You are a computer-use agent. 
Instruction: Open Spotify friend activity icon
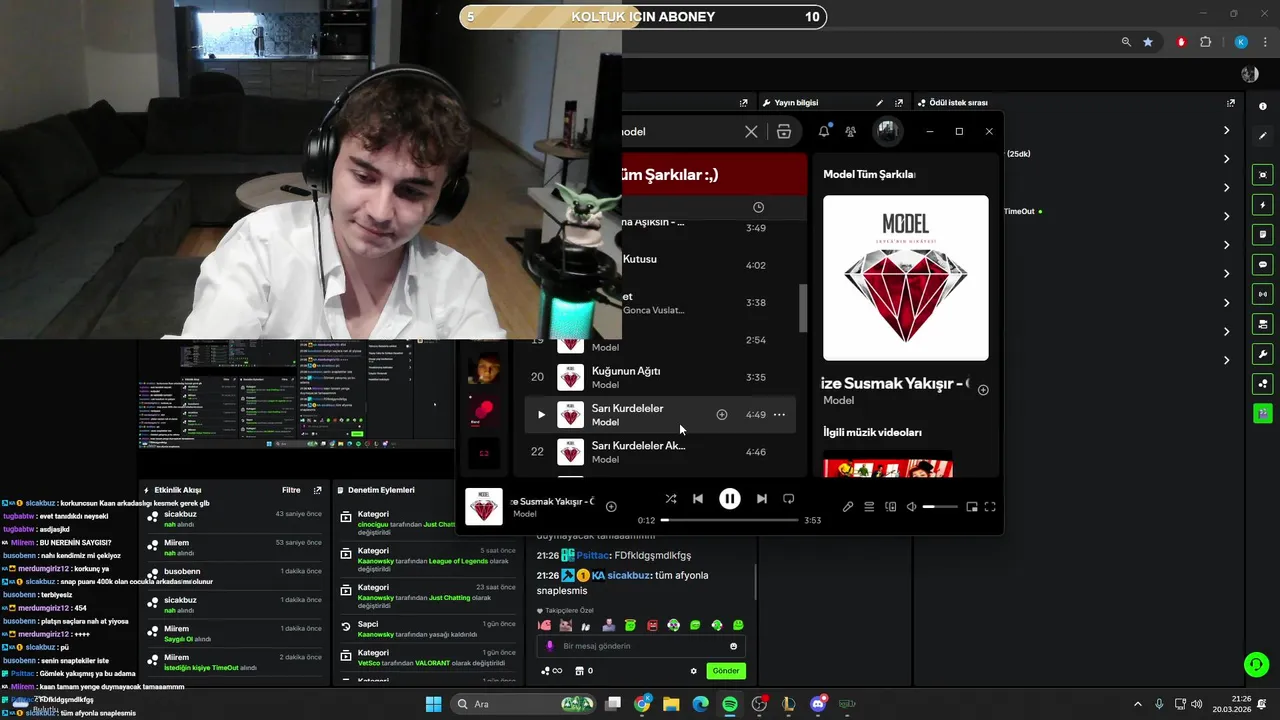coord(850,131)
